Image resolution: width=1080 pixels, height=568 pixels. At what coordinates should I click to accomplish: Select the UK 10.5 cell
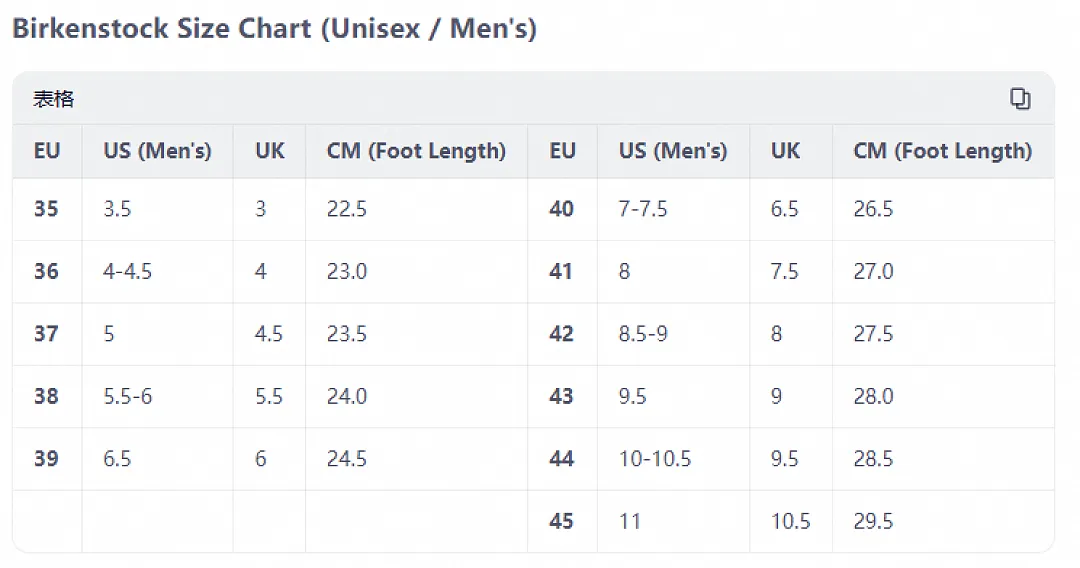point(791,521)
